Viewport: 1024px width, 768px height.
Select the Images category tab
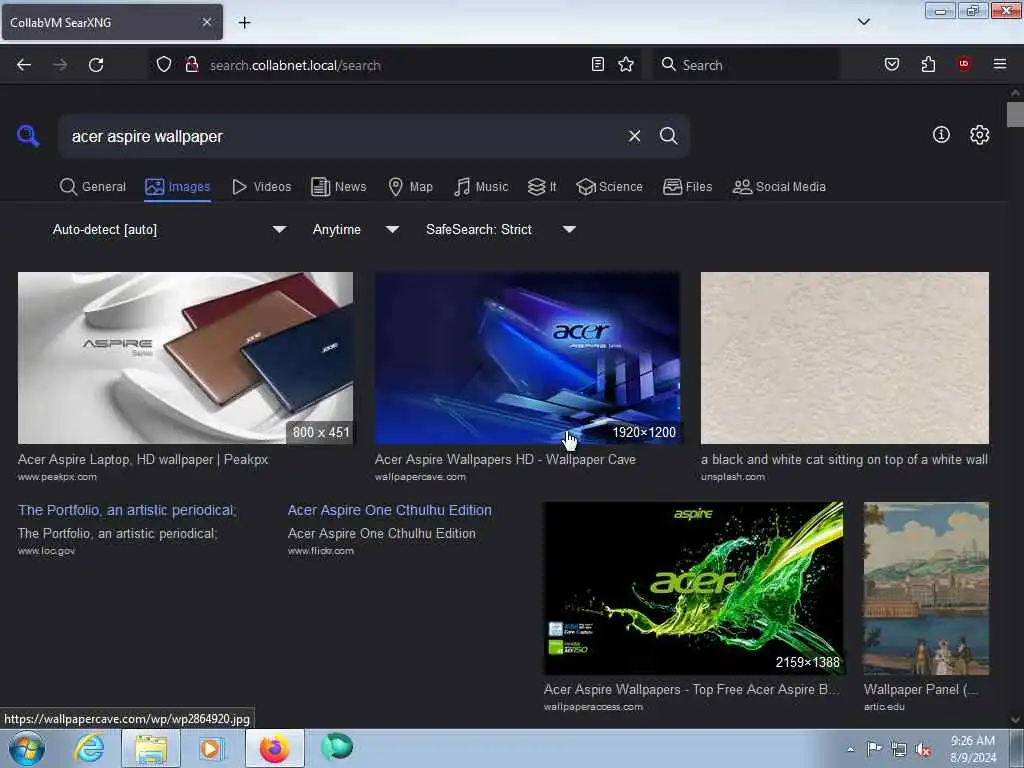[178, 187]
